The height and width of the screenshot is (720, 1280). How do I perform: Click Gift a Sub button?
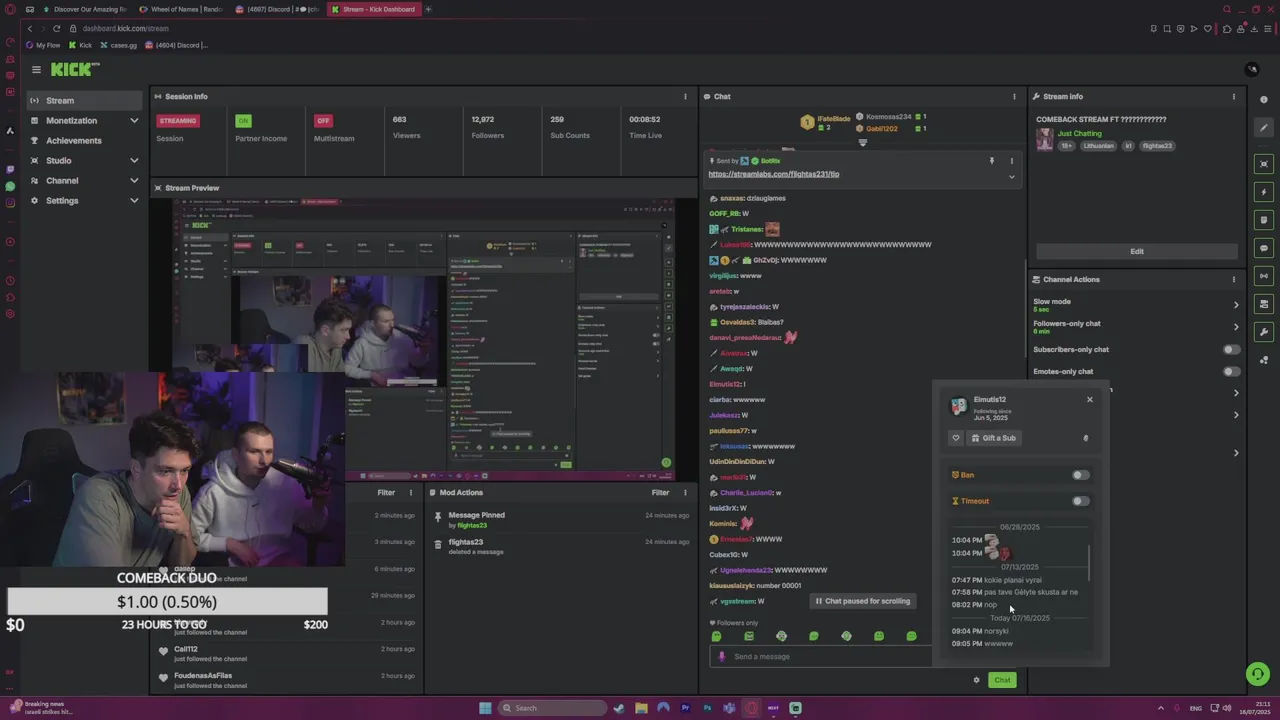tap(993, 438)
